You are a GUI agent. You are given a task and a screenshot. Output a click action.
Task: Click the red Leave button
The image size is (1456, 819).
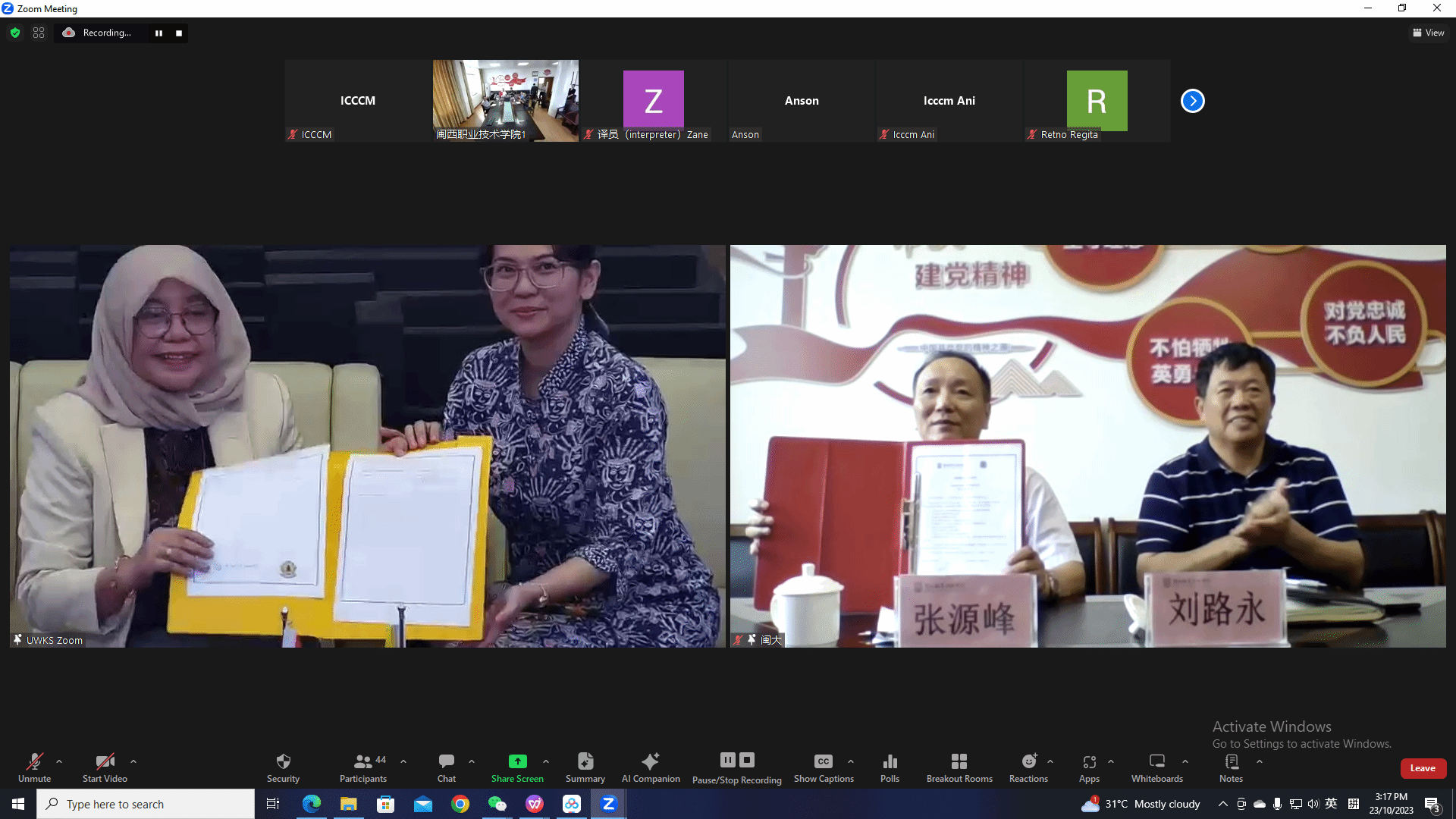tap(1423, 768)
